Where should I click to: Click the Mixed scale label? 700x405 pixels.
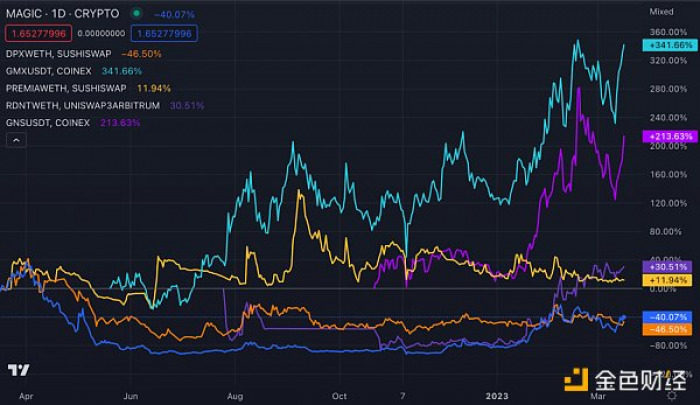pyautogui.click(x=661, y=12)
